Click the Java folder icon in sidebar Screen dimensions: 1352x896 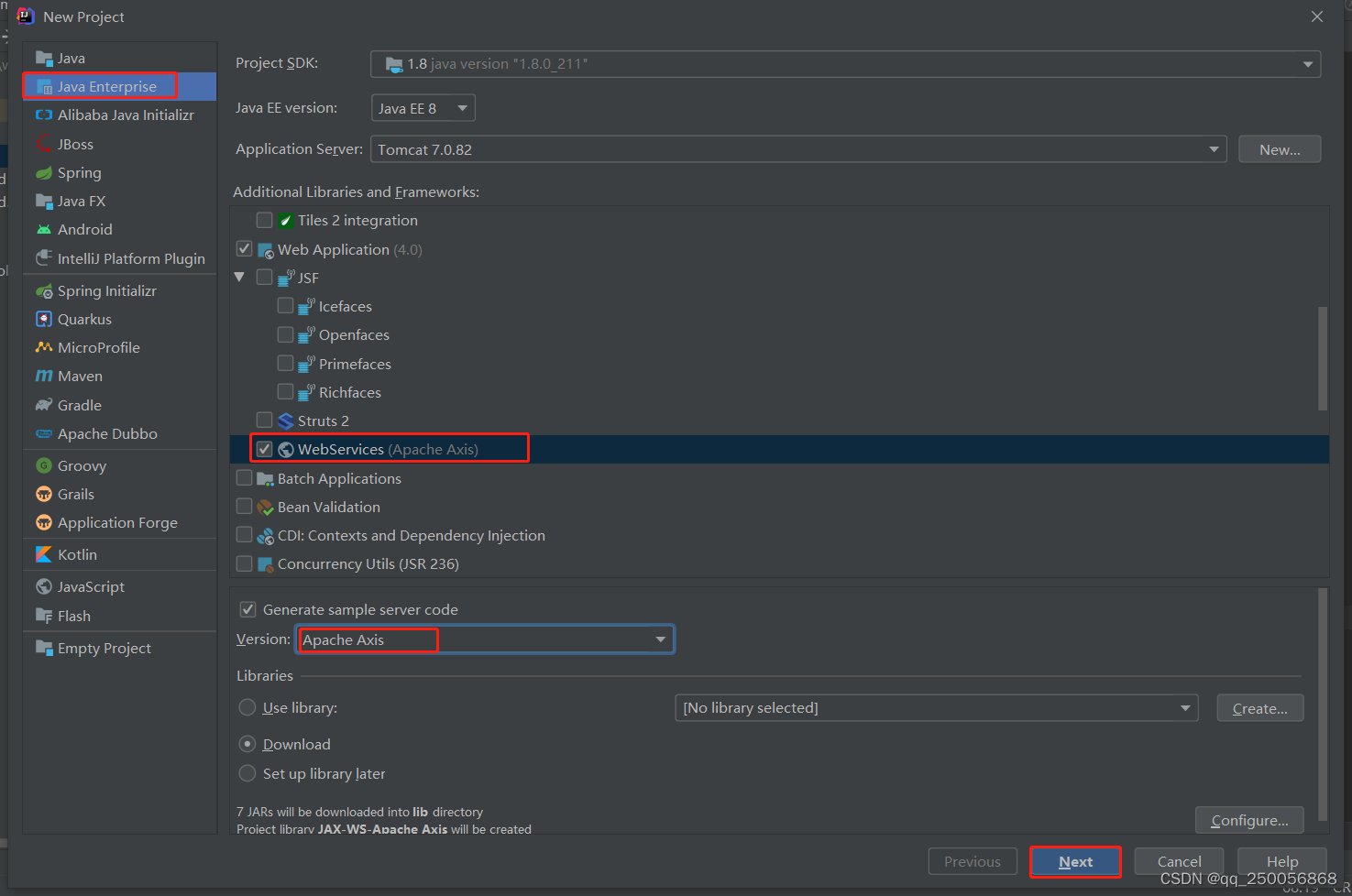[x=44, y=58]
